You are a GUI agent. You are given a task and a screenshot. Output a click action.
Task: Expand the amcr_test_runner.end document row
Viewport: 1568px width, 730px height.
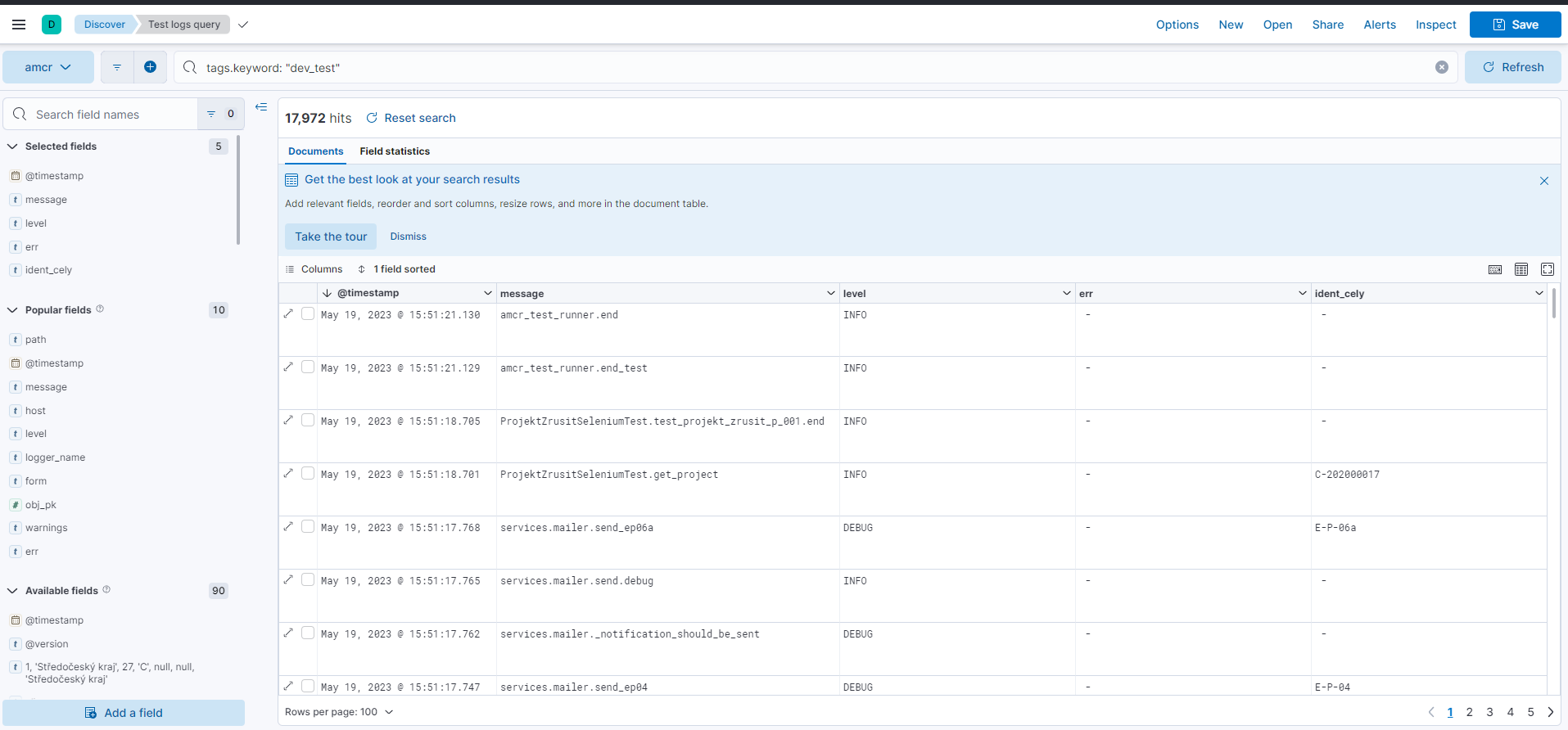pos(288,313)
